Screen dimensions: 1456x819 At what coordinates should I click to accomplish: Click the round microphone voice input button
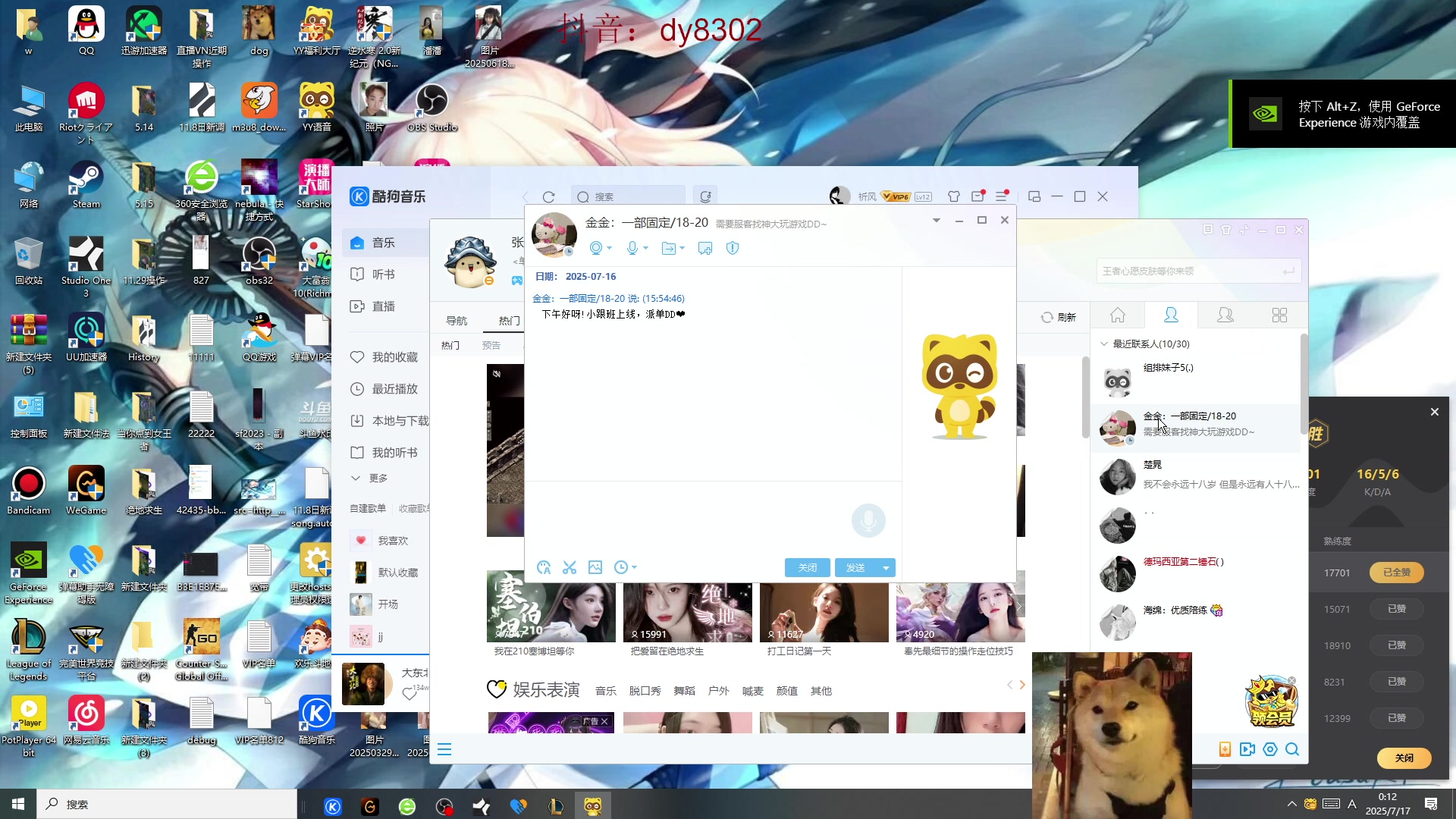coord(868,520)
